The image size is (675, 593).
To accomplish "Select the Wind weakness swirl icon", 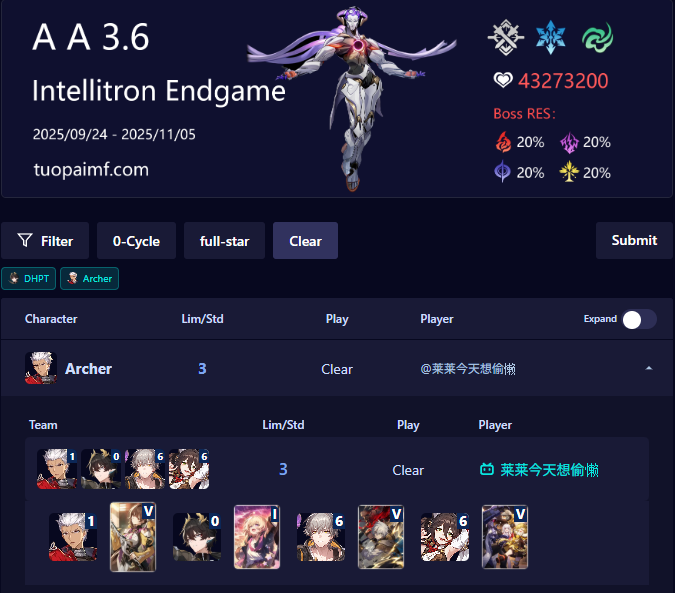I will (x=598, y=37).
